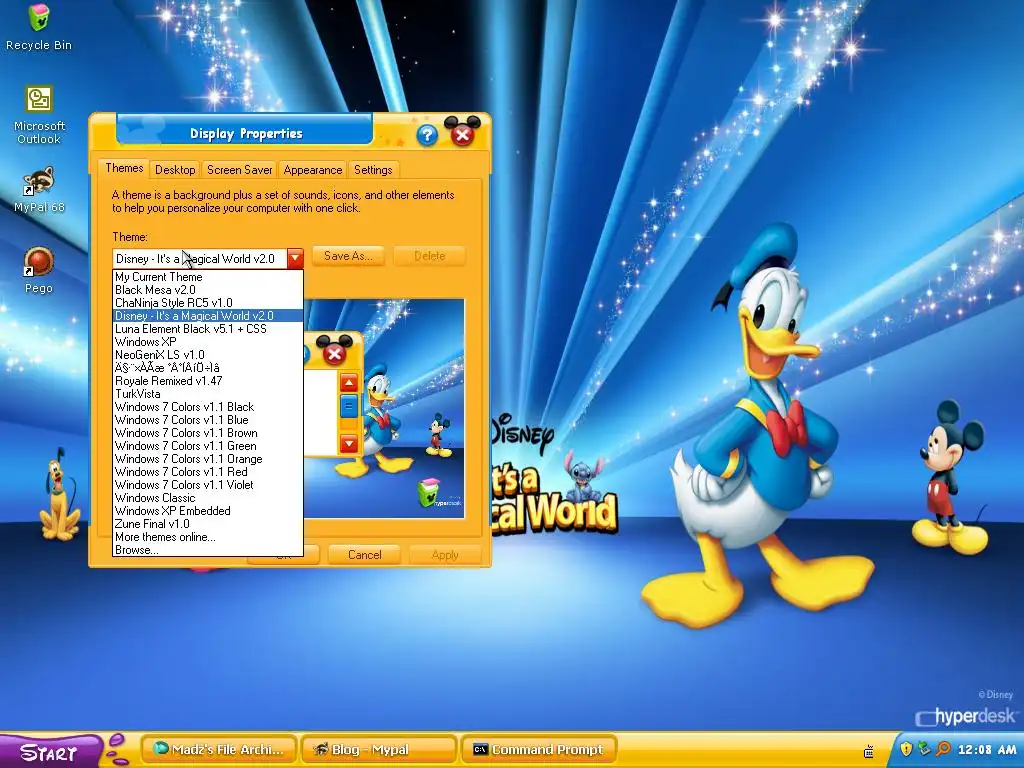This screenshot has height=768, width=1024.
Task: Pick Windows 7 Colors v1.1 Brown
Action: [x=208, y=433]
